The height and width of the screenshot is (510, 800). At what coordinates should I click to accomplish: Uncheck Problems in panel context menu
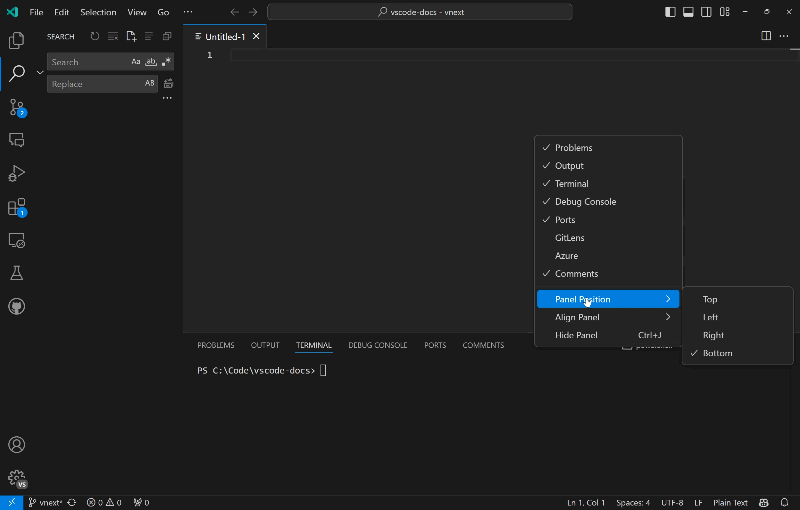click(573, 148)
